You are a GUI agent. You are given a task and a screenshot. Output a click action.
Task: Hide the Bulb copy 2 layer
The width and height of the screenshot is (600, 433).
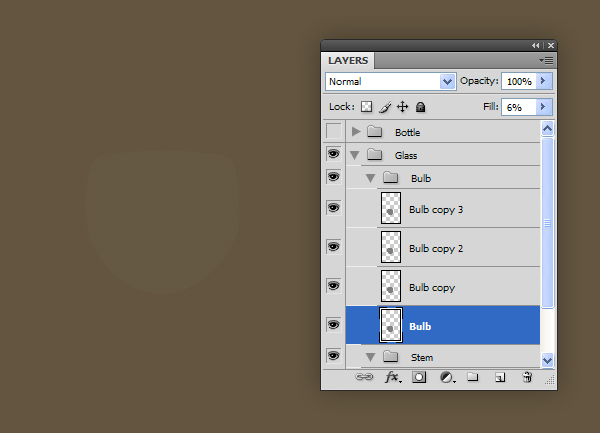pyautogui.click(x=334, y=247)
